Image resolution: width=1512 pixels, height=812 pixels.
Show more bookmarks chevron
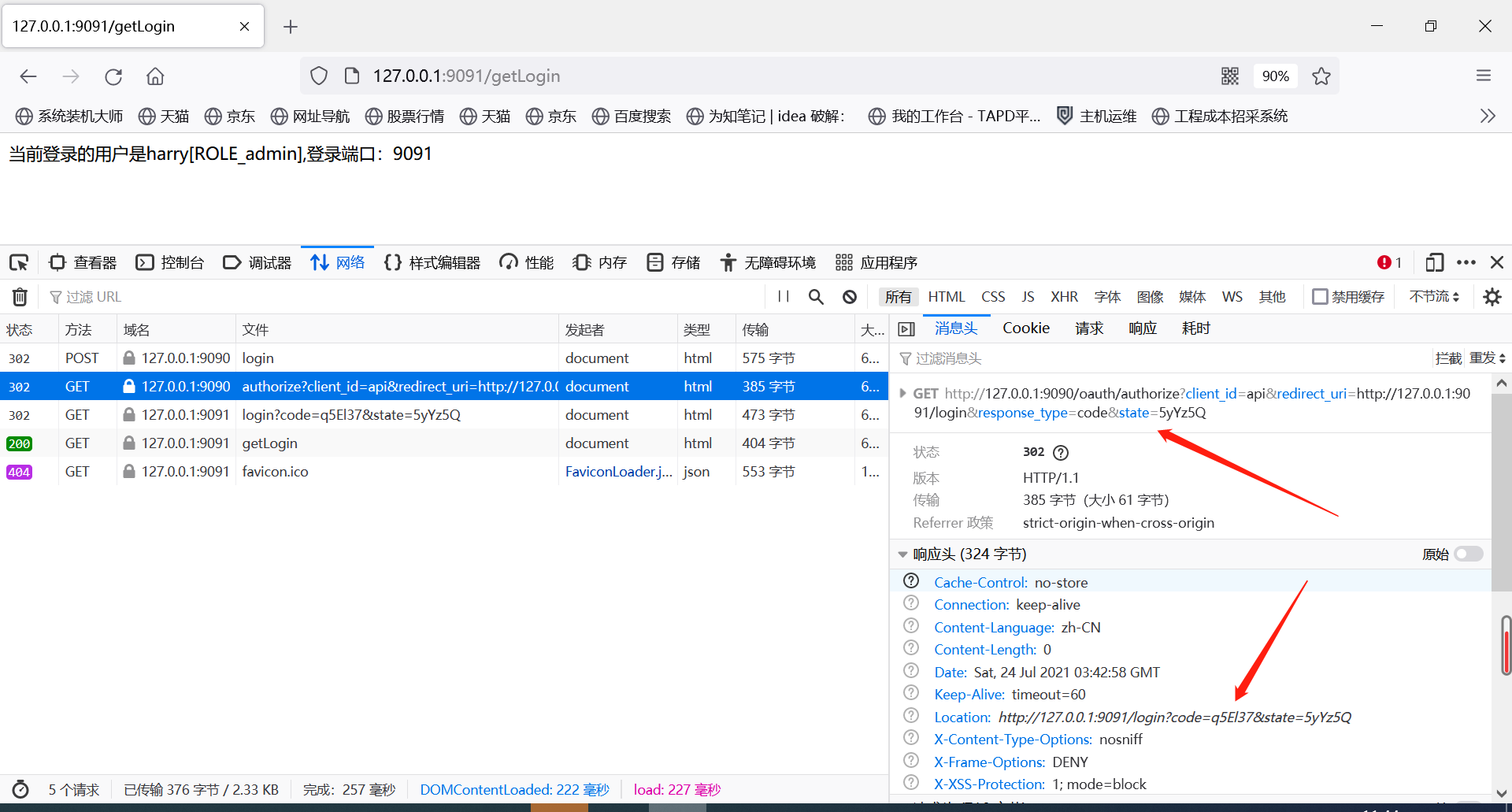coord(1487,116)
